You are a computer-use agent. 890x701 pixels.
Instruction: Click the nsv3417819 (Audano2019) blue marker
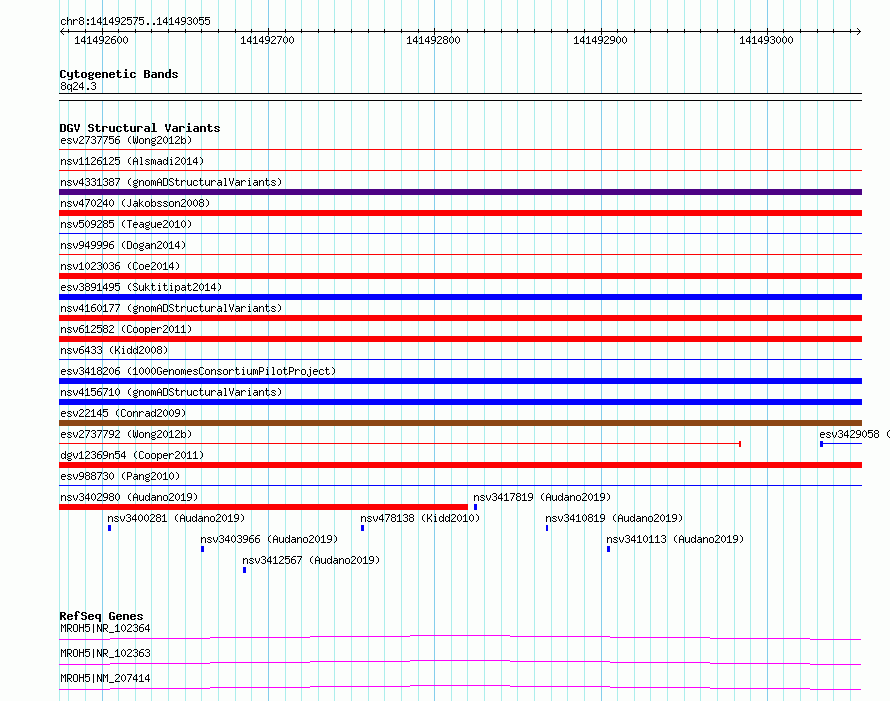pos(475,507)
